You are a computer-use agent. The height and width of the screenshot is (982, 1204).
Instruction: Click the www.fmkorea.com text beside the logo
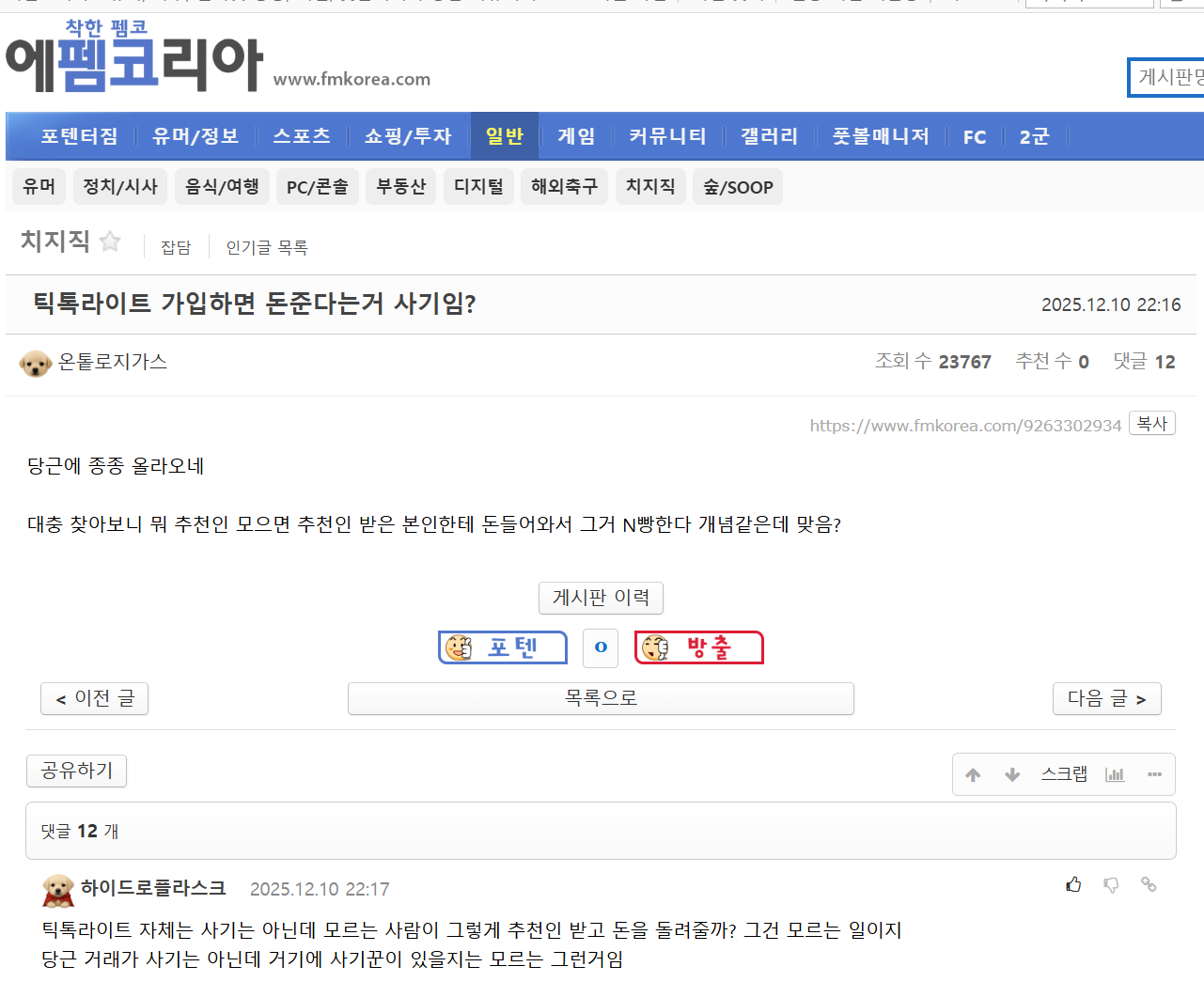pos(352,80)
